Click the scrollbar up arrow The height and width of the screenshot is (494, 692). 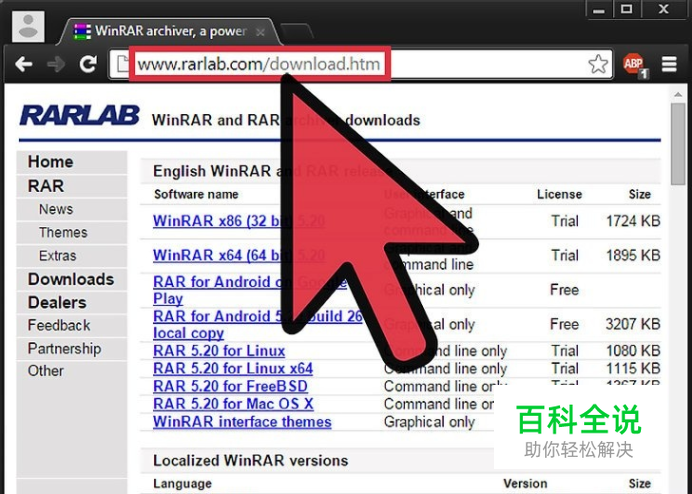tap(678, 94)
